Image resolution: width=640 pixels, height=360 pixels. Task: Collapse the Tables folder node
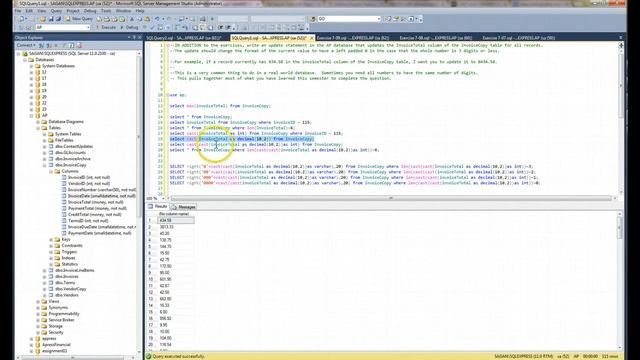pyautogui.click(x=38, y=128)
